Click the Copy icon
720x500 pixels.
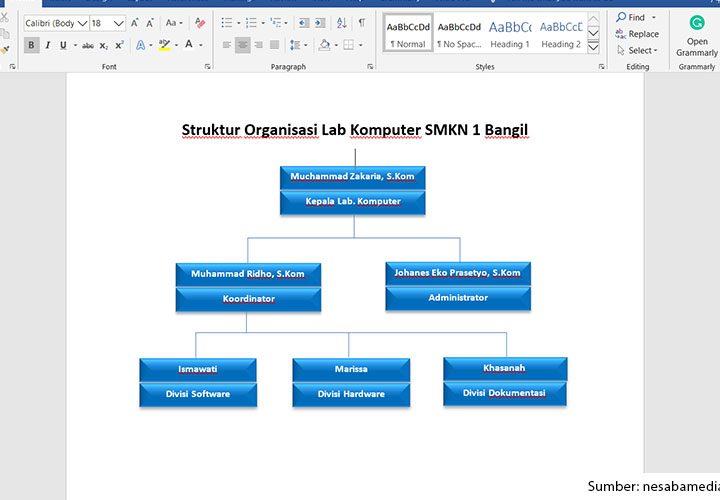point(5,34)
